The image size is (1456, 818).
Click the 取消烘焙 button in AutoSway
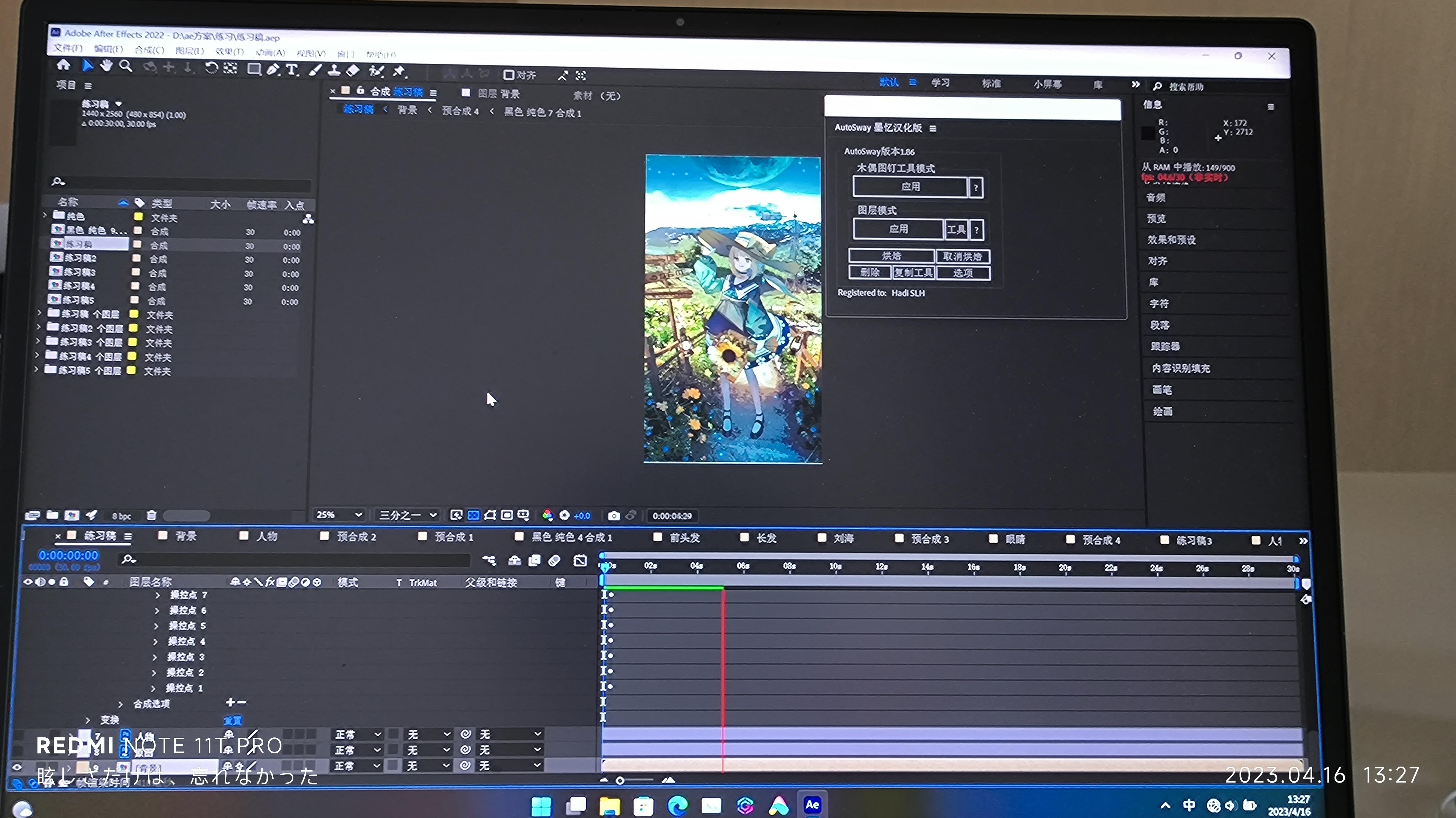point(963,257)
